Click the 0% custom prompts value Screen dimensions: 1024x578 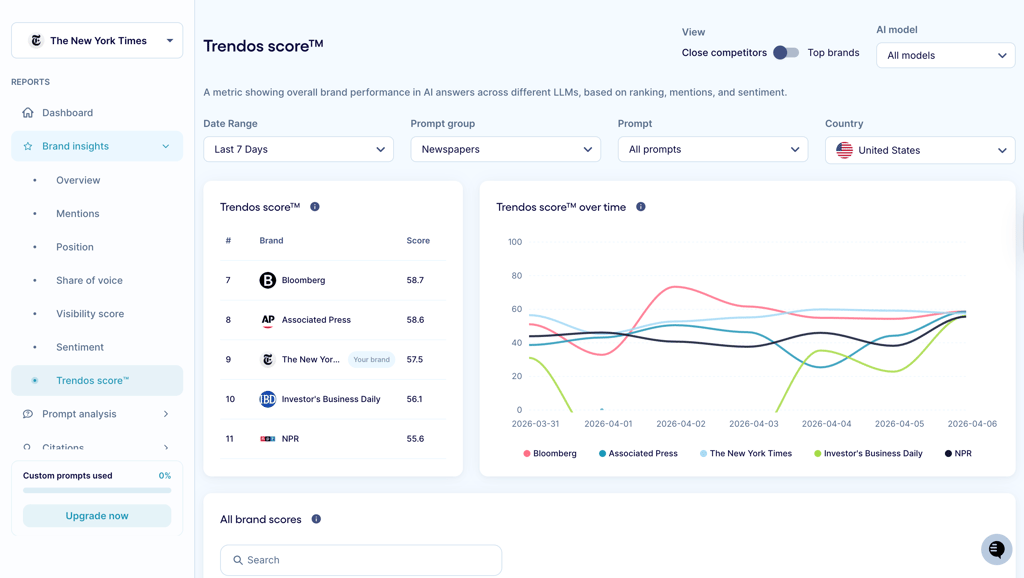[165, 476]
